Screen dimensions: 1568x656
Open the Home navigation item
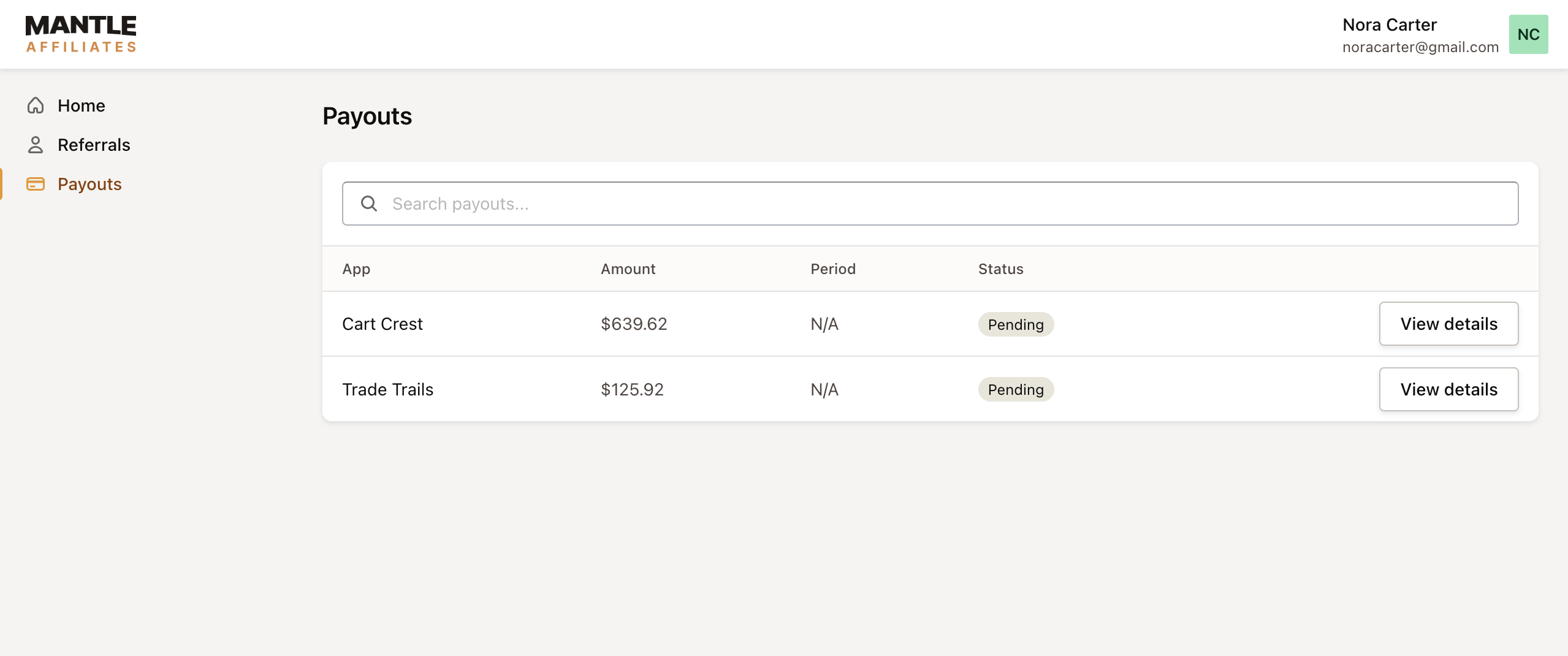(x=82, y=105)
